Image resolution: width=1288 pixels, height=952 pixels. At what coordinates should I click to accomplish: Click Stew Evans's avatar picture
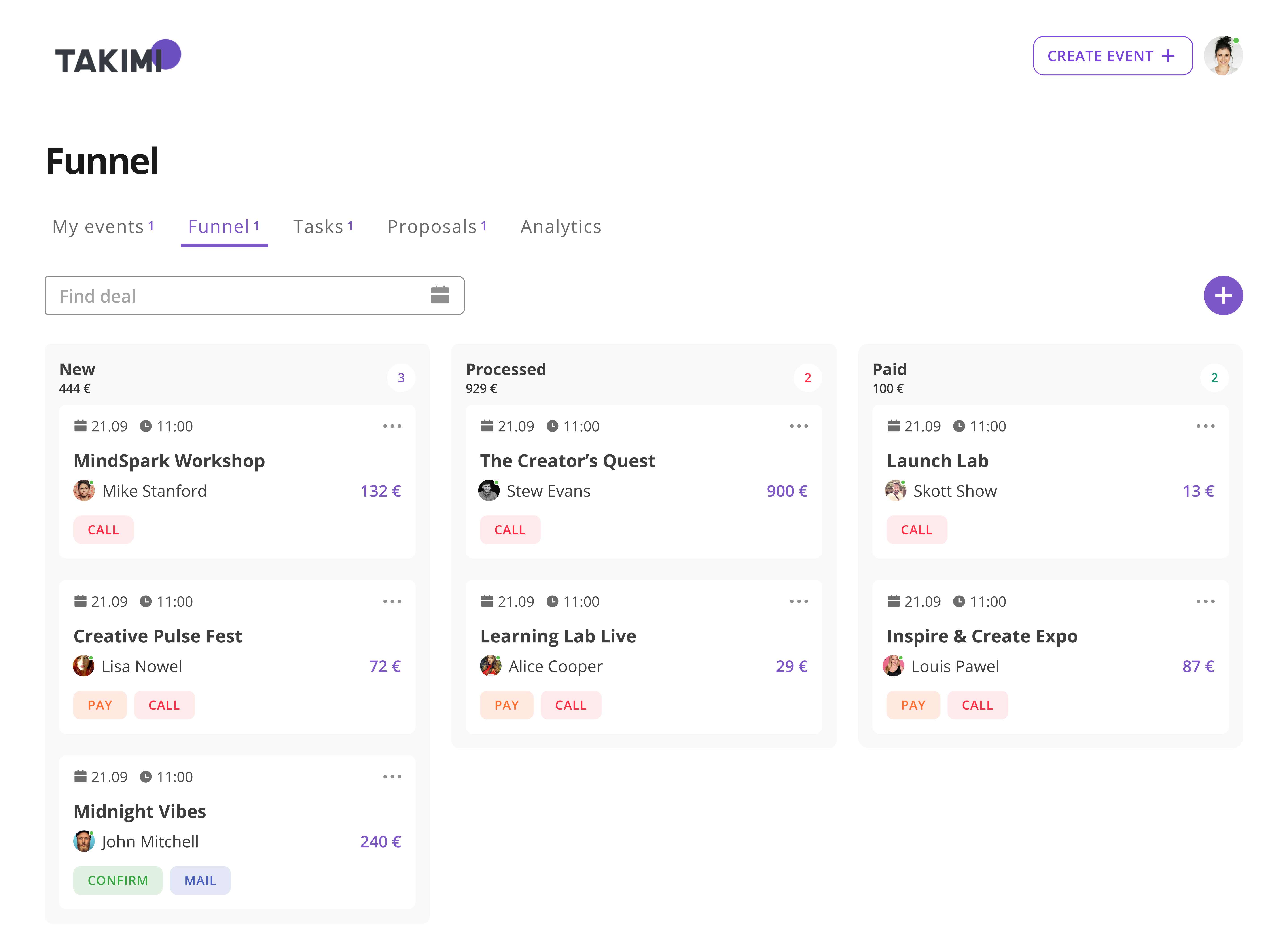click(x=489, y=491)
